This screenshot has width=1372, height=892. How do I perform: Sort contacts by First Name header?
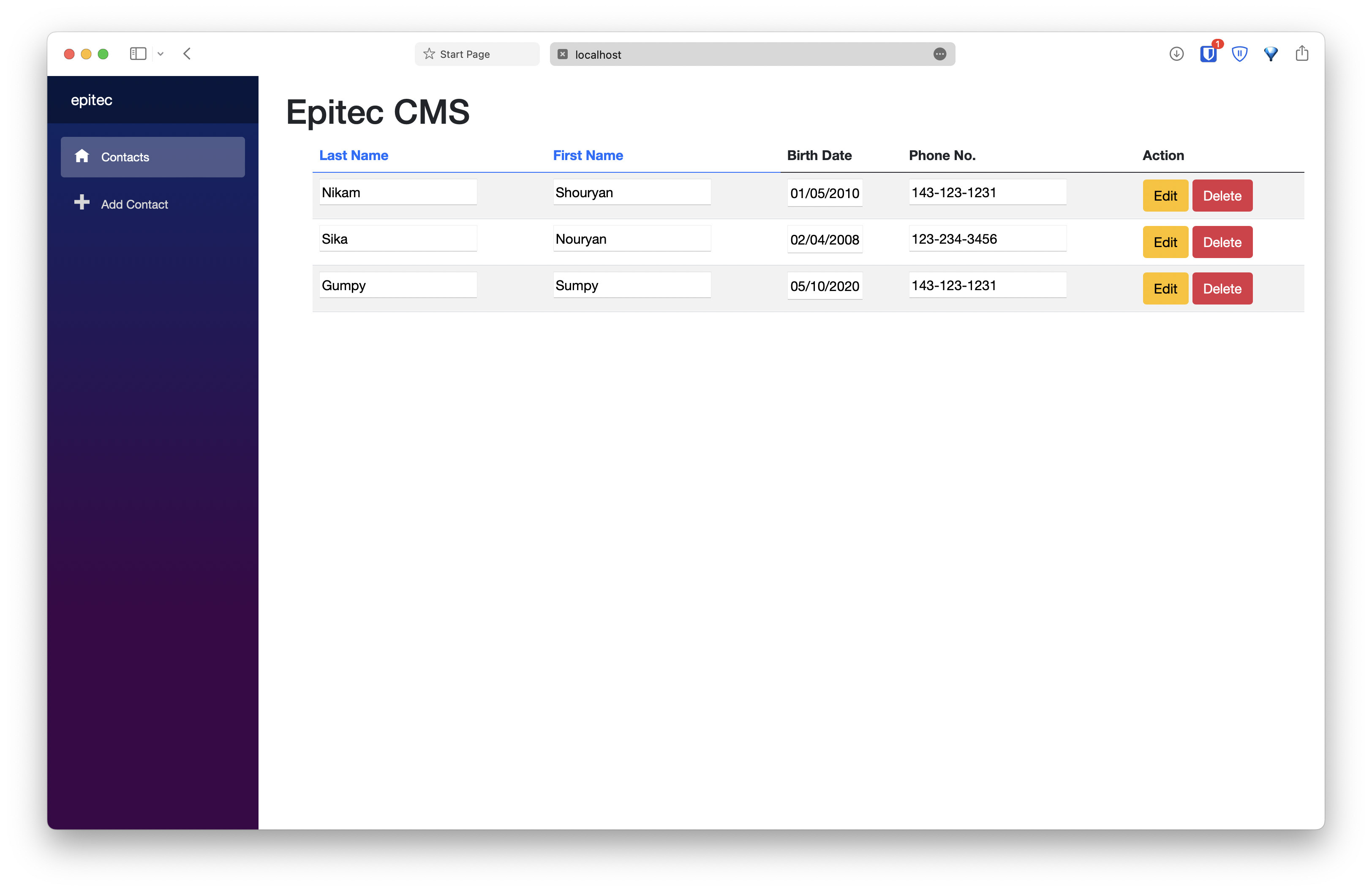[x=588, y=155]
